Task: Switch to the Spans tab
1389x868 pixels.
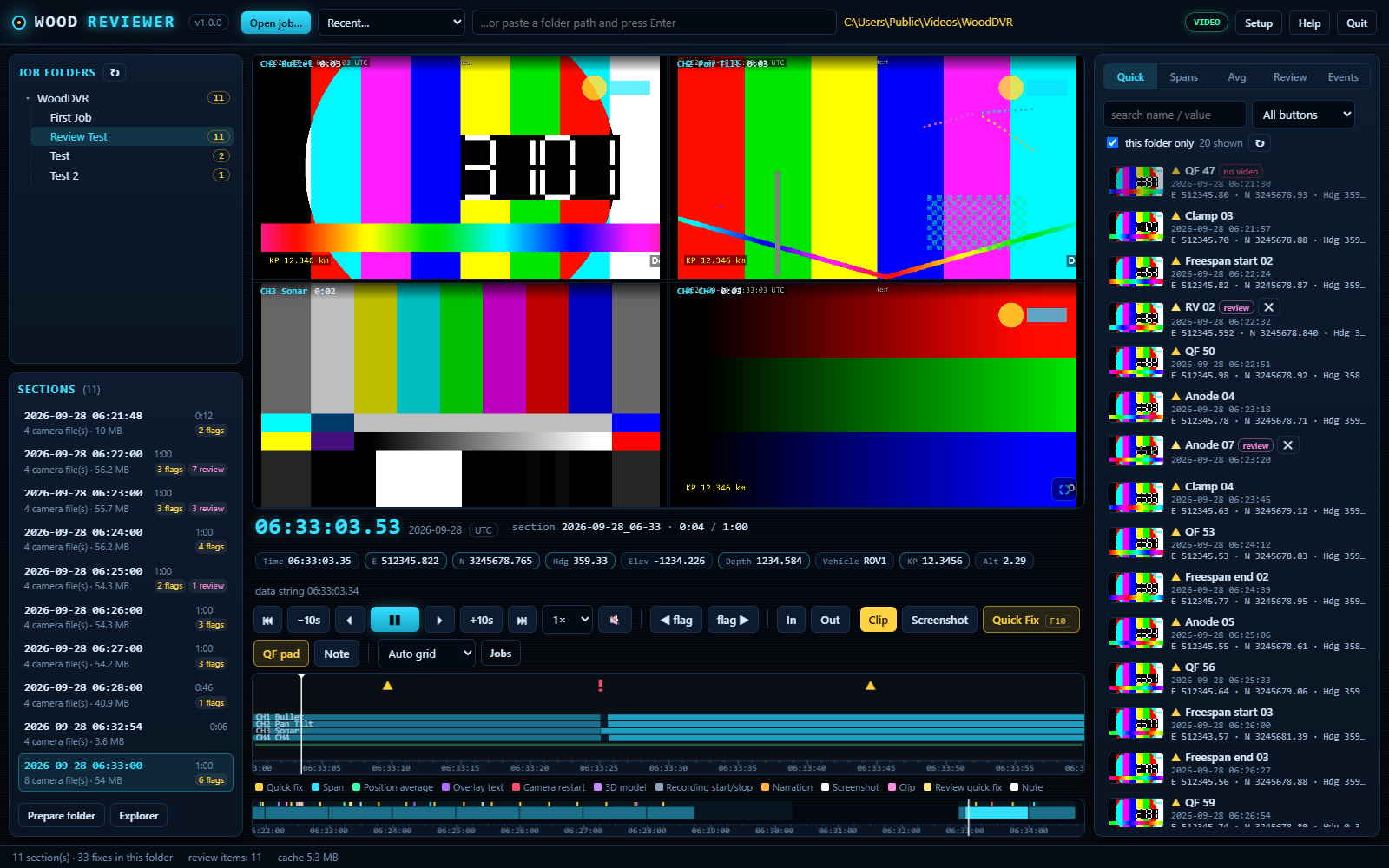Action: 1183,77
